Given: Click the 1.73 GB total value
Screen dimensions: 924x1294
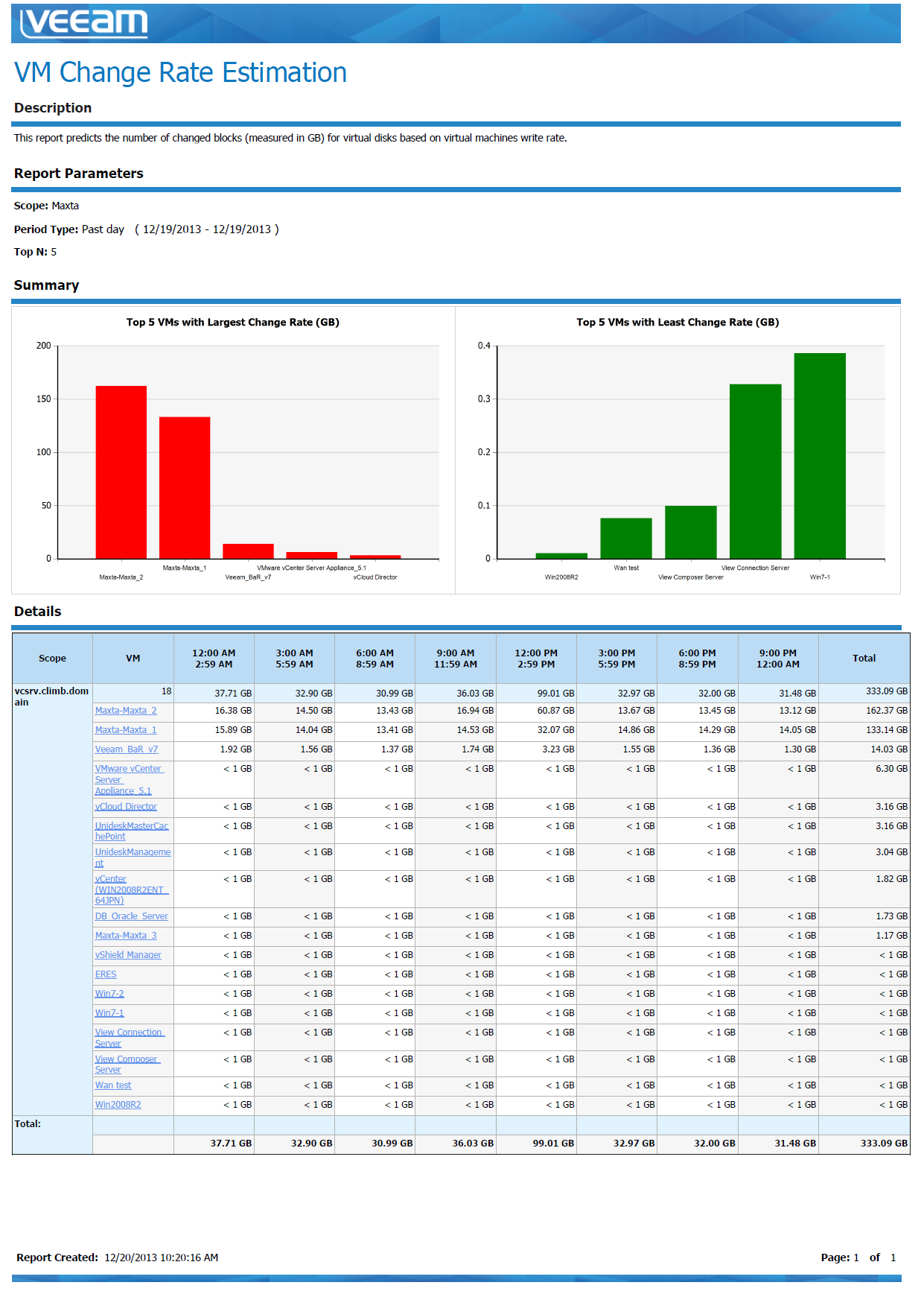Looking at the screenshot, I should pos(892,916).
